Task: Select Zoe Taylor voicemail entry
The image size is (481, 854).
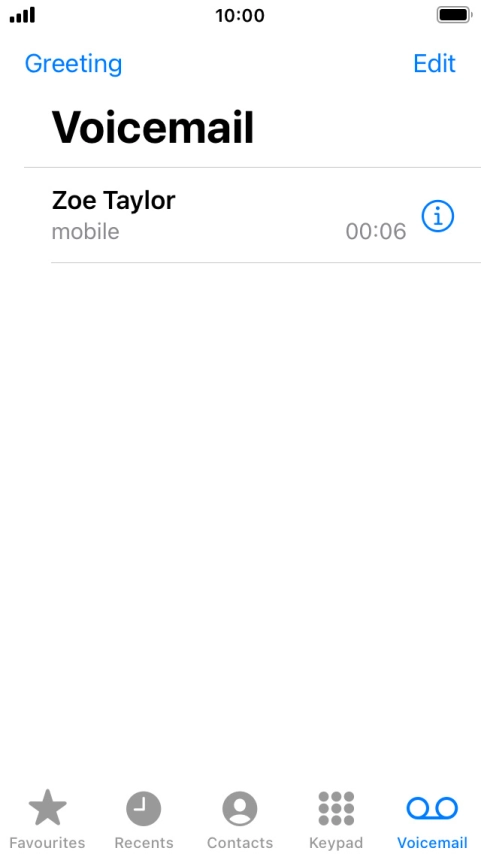Action: tap(253, 215)
